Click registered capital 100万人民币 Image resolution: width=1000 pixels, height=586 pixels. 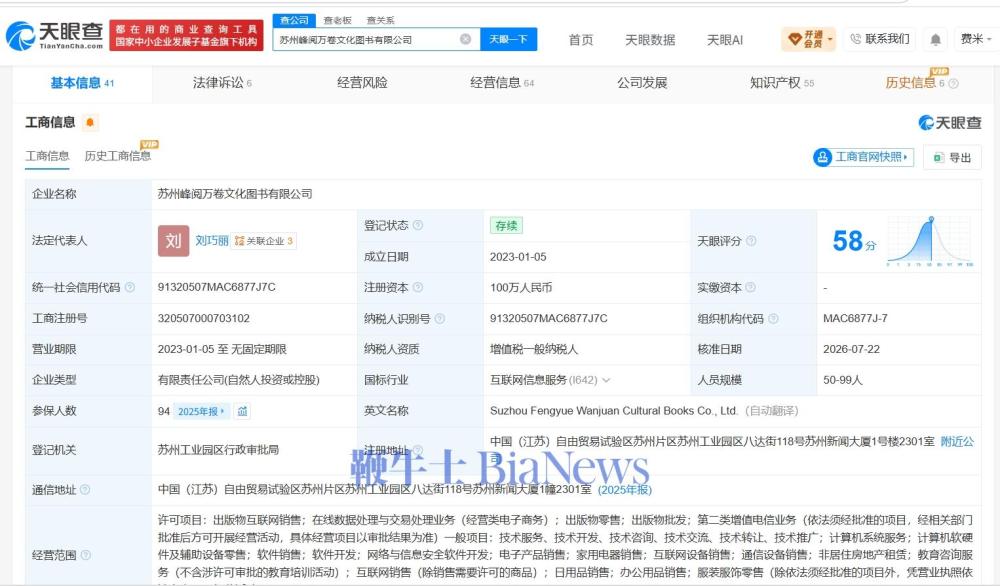point(521,288)
